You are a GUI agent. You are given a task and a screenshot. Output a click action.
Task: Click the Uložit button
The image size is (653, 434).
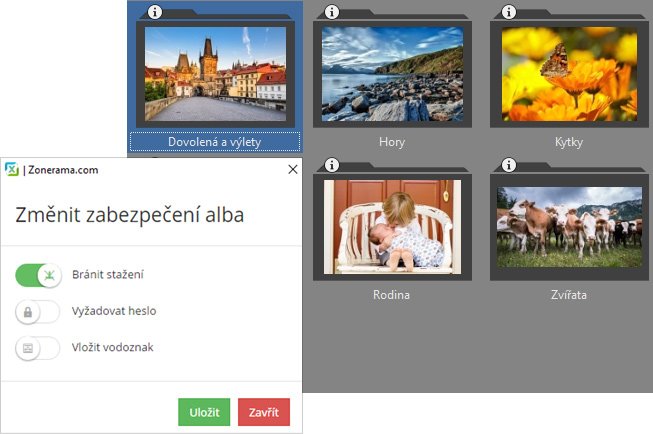coord(204,412)
